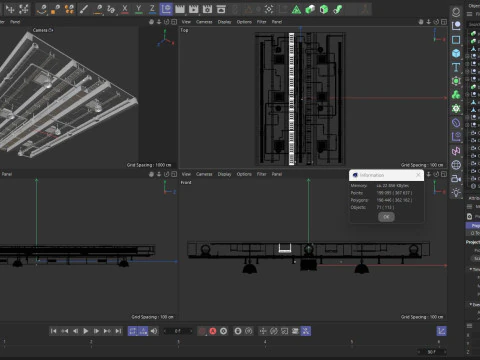Viewport: 480px width, 360px height.
Task: Toggle scale keyframe recording icon
Action: point(284,331)
